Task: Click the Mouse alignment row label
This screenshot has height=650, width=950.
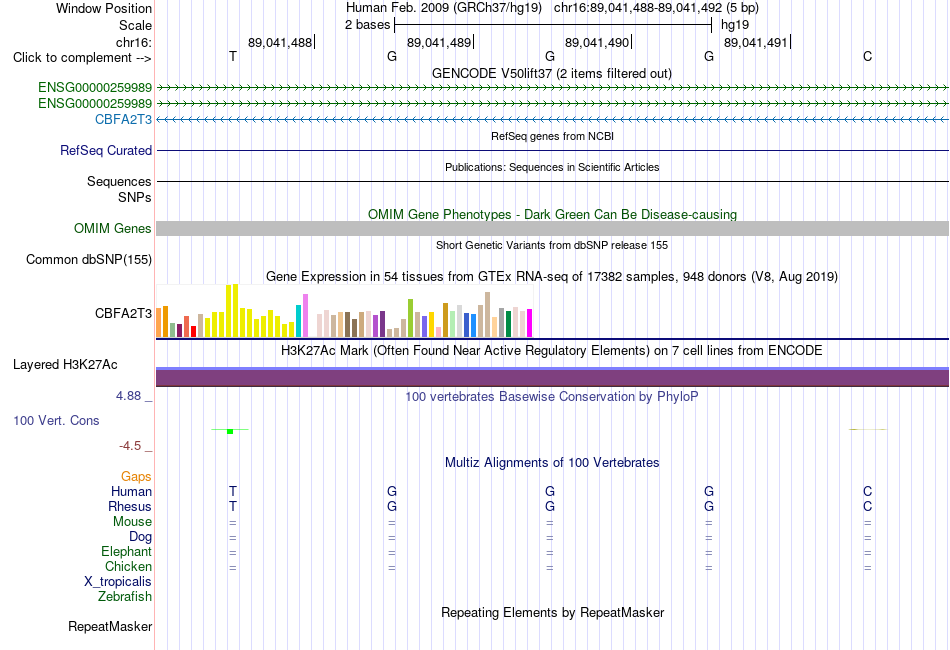Action: 133,522
